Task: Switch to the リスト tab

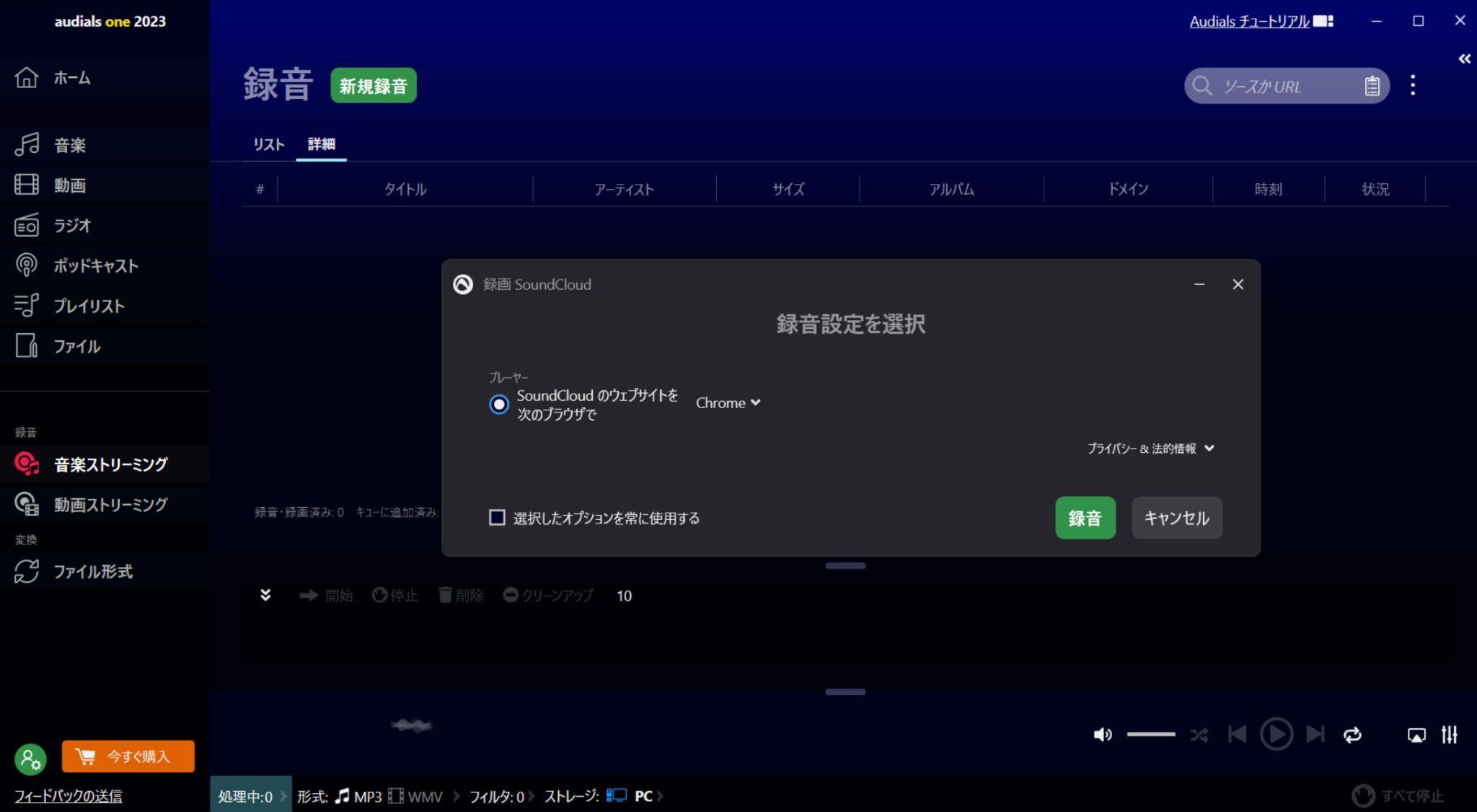Action: [x=268, y=144]
